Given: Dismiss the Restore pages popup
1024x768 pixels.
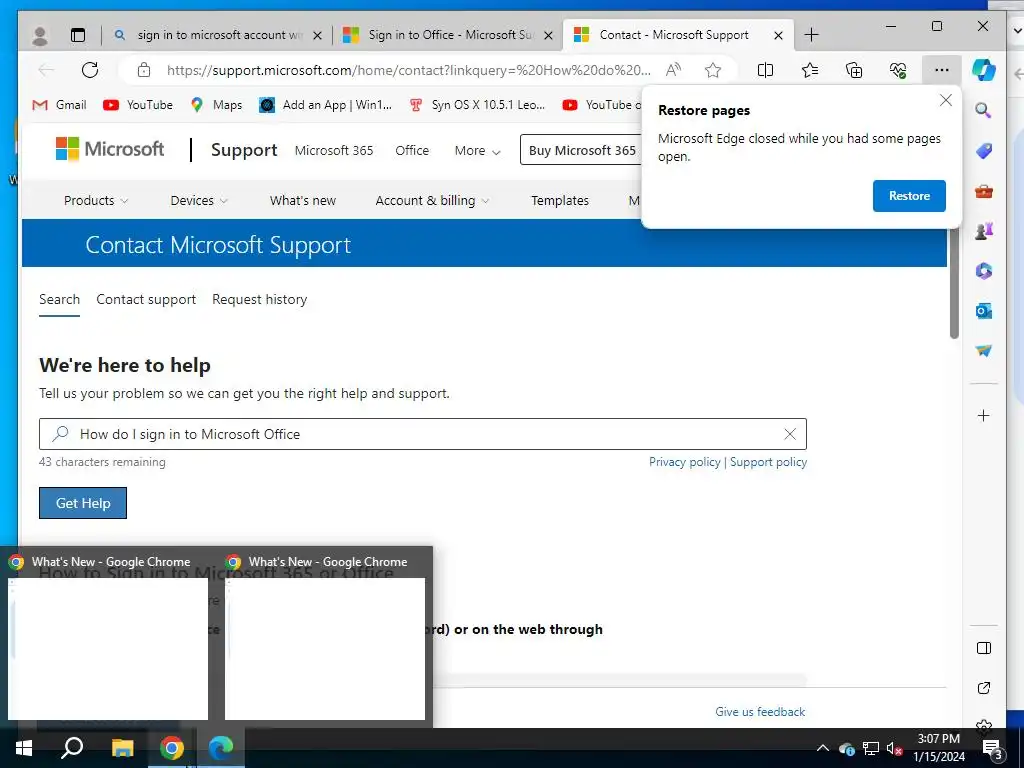Looking at the screenshot, I should (946, 101).
